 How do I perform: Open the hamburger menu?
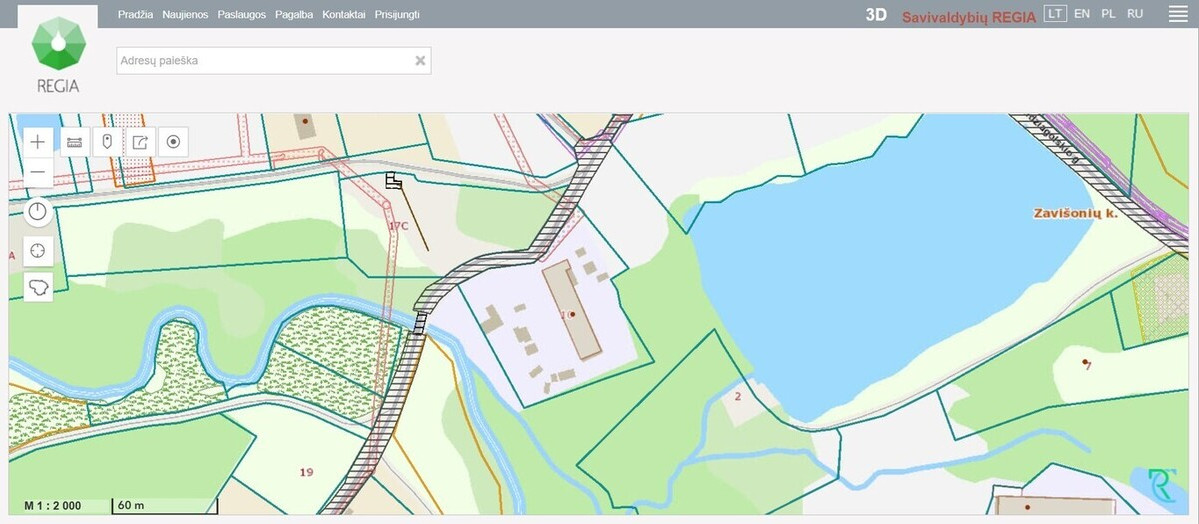(1178, 15)
